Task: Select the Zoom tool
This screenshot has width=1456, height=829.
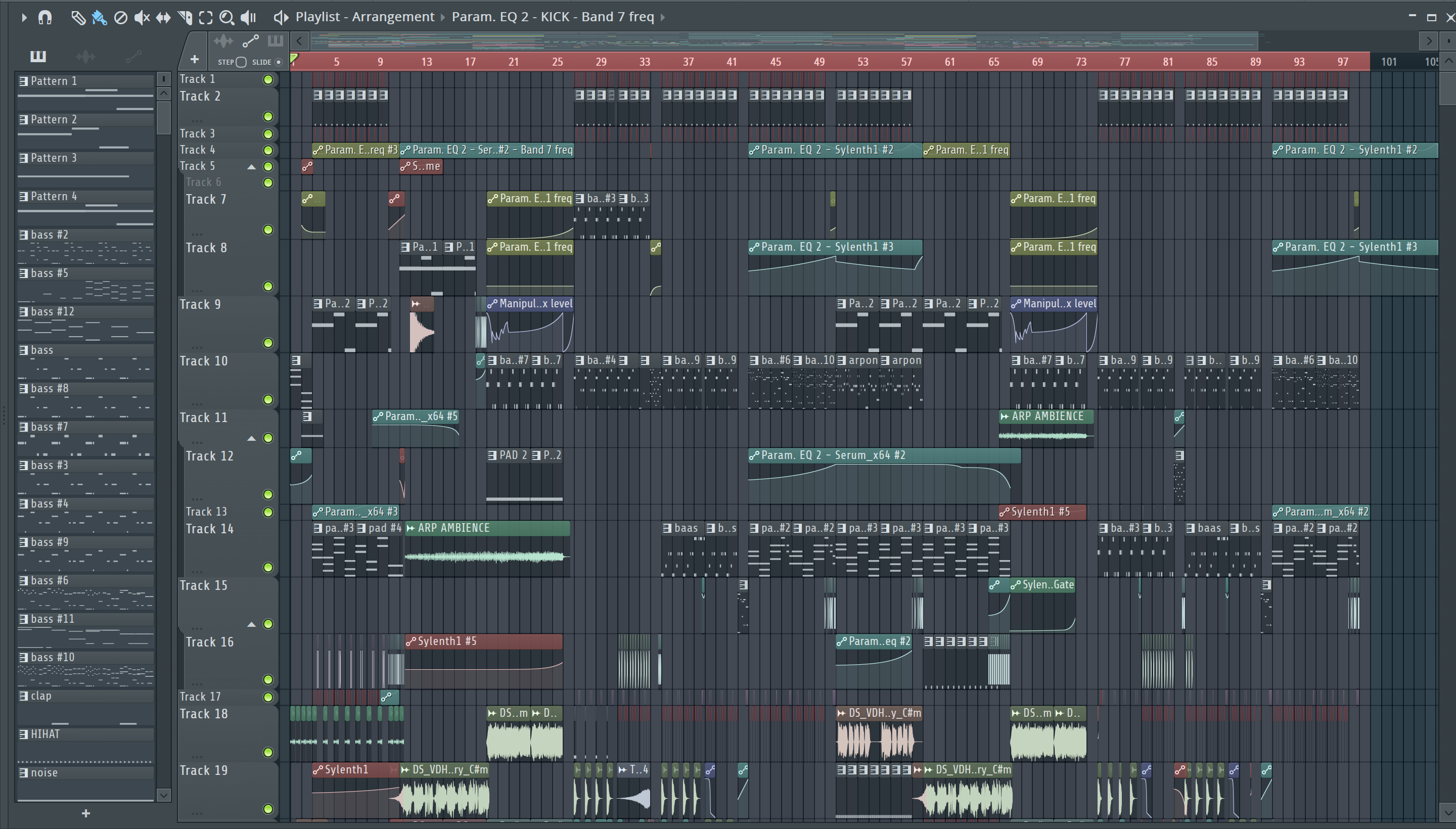Action: pos(226,18)
